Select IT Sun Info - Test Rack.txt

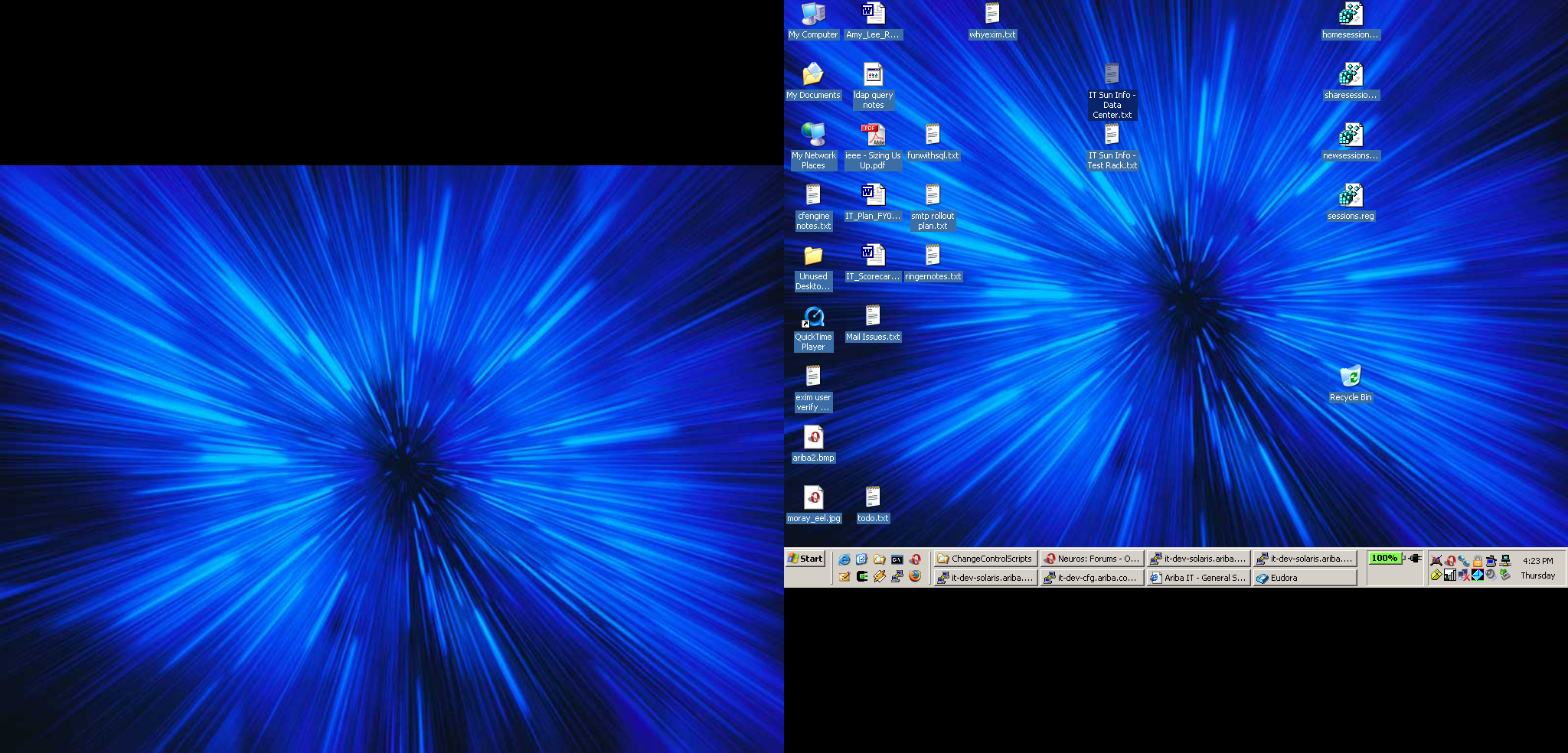click(1112, 147)
